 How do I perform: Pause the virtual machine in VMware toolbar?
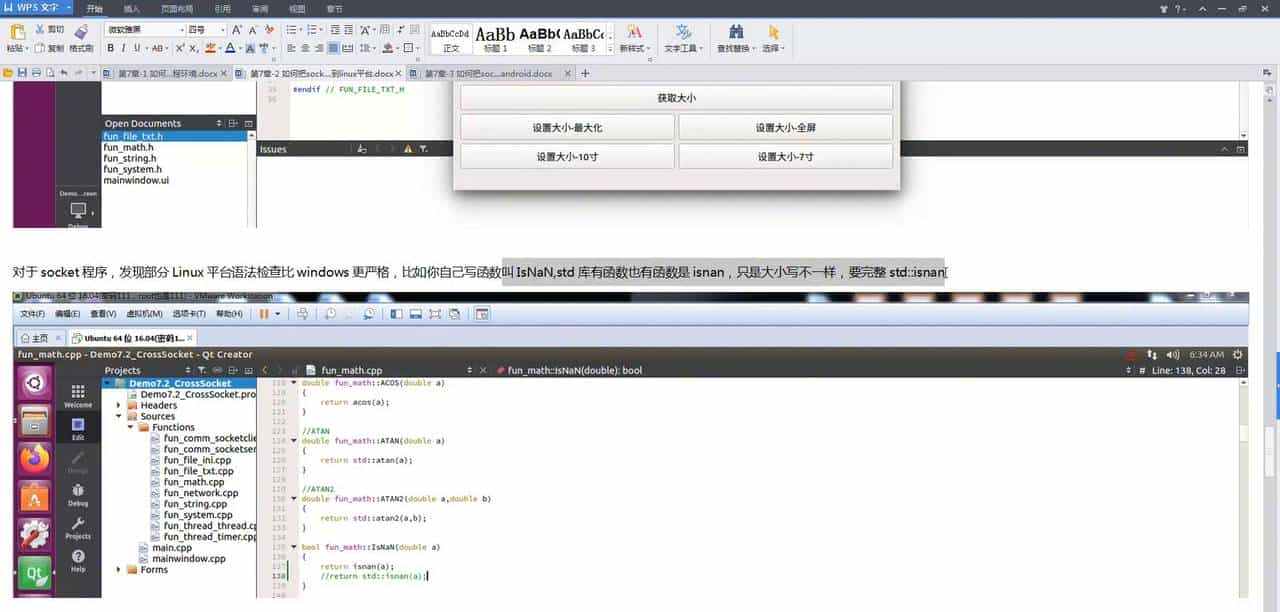point(262,313)
